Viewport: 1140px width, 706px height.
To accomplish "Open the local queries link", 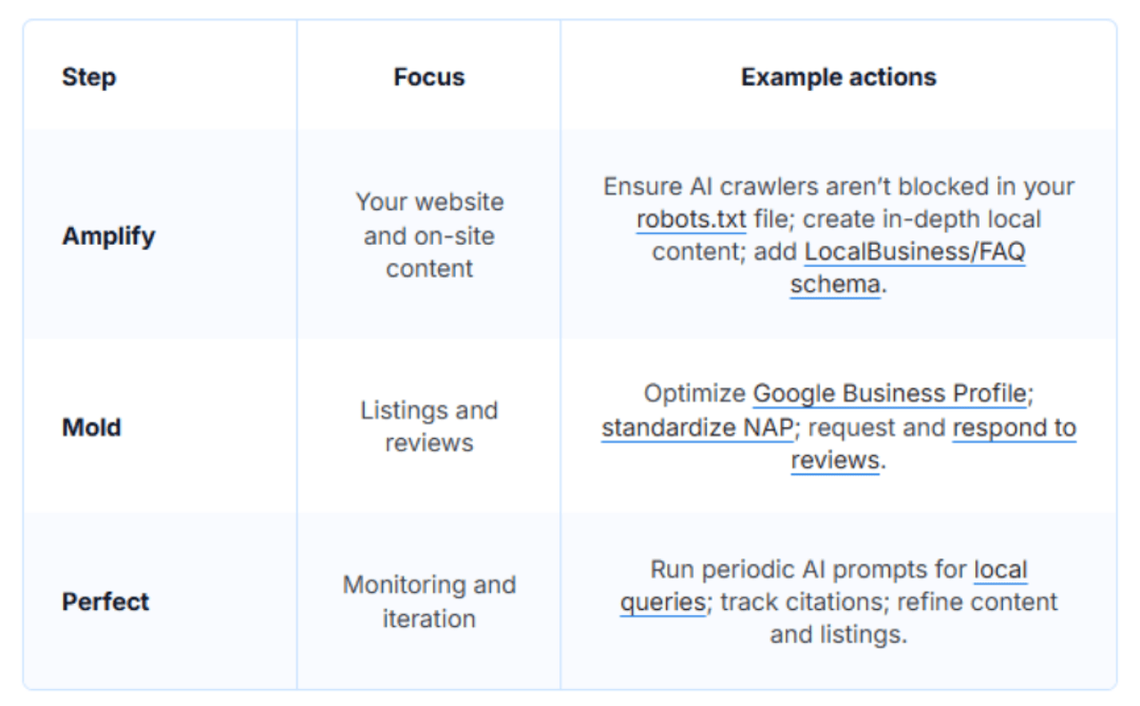I will point(1000,570).
